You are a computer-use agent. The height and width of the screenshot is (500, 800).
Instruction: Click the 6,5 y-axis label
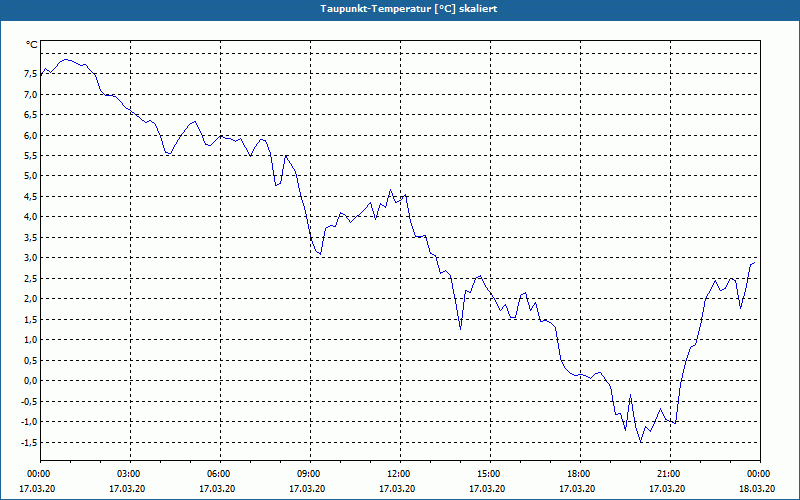pos(31,115)
